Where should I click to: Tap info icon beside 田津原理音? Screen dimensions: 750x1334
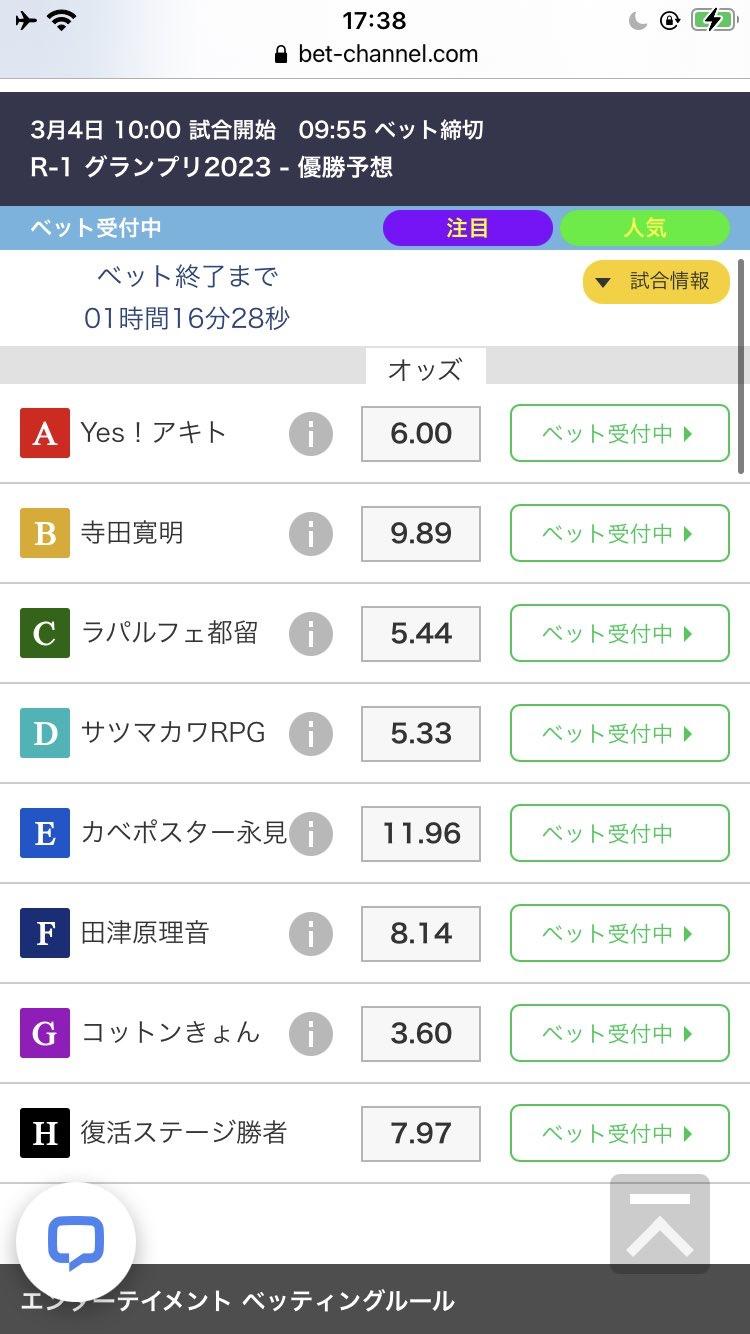pyautogui.click(x=311, y=934)
